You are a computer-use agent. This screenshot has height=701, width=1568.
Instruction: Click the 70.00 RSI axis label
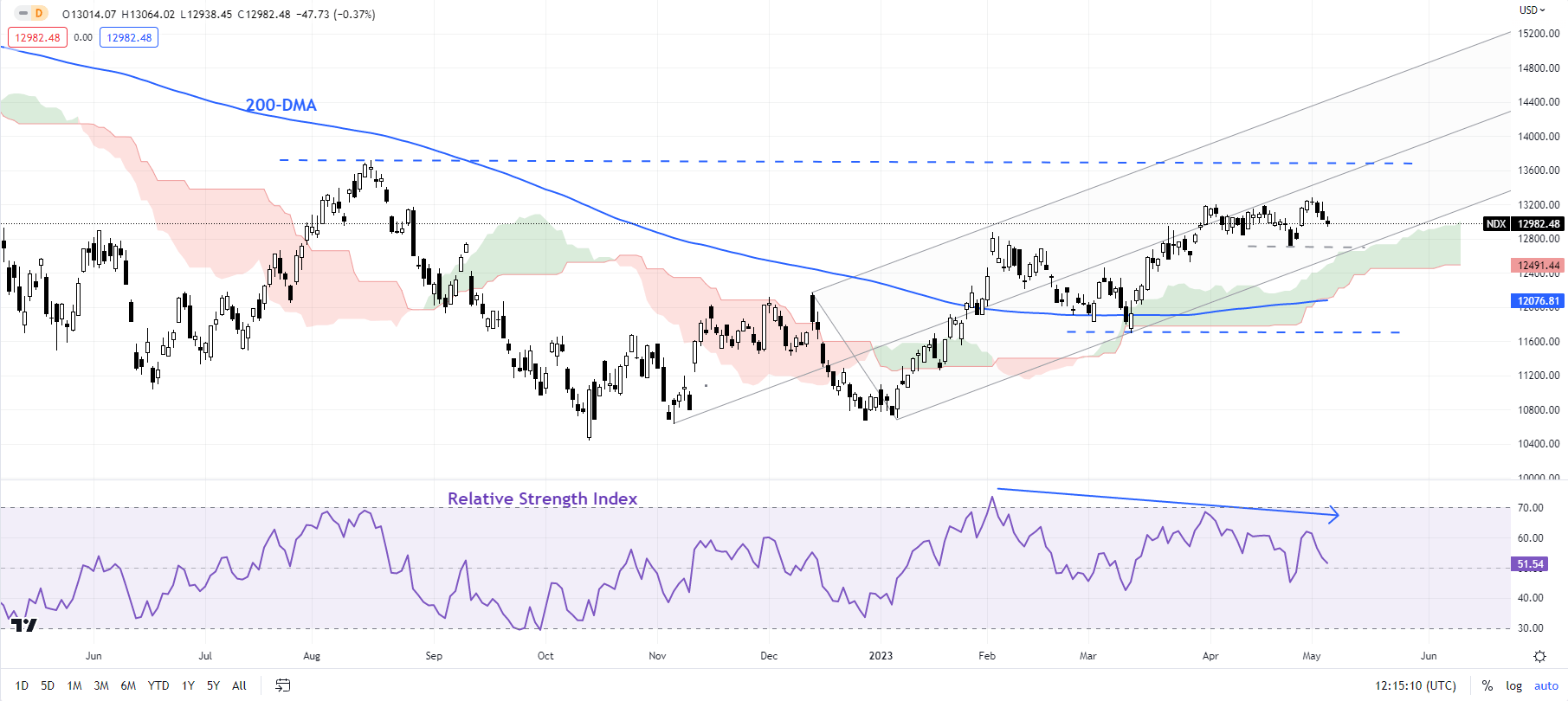coord(1530,508)
